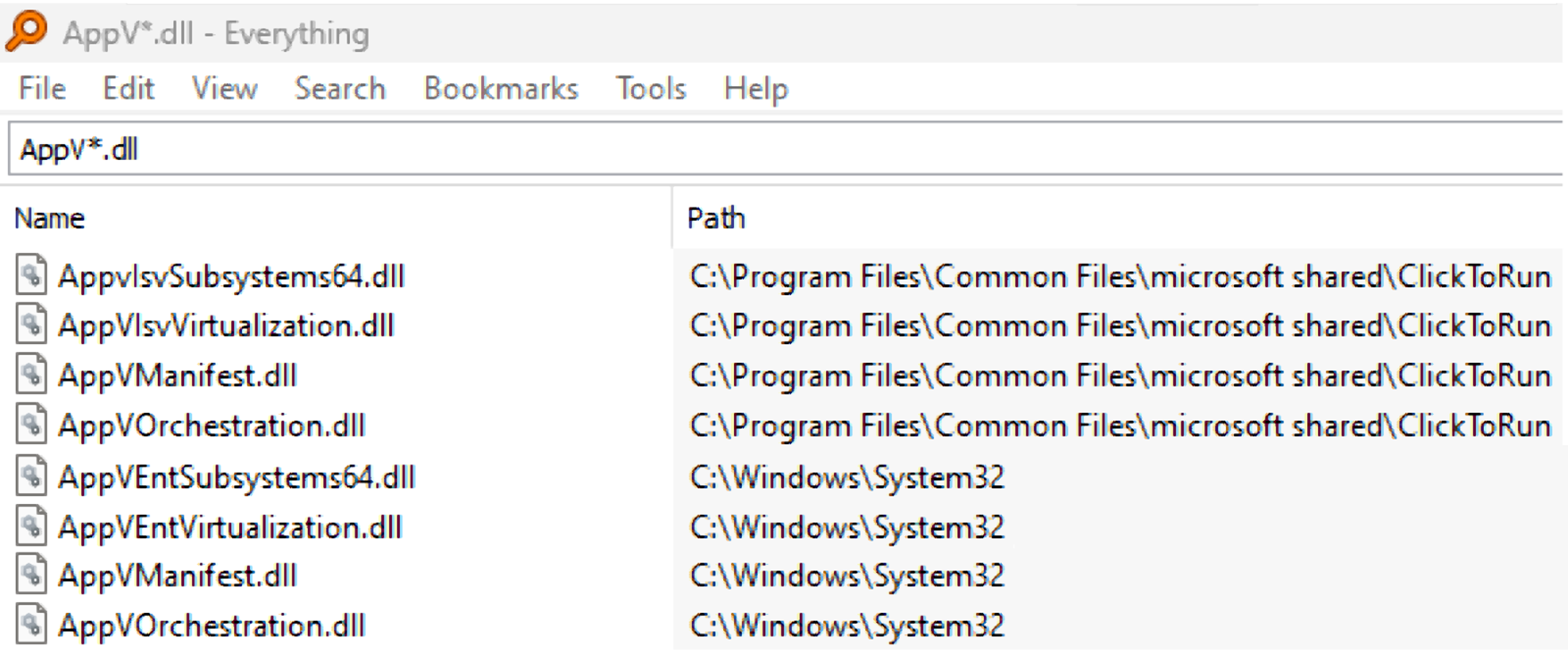Image resolution: width=1568 pixels, height=656 pixels.
Task: Open the Search menu
Action: [339, 88]
